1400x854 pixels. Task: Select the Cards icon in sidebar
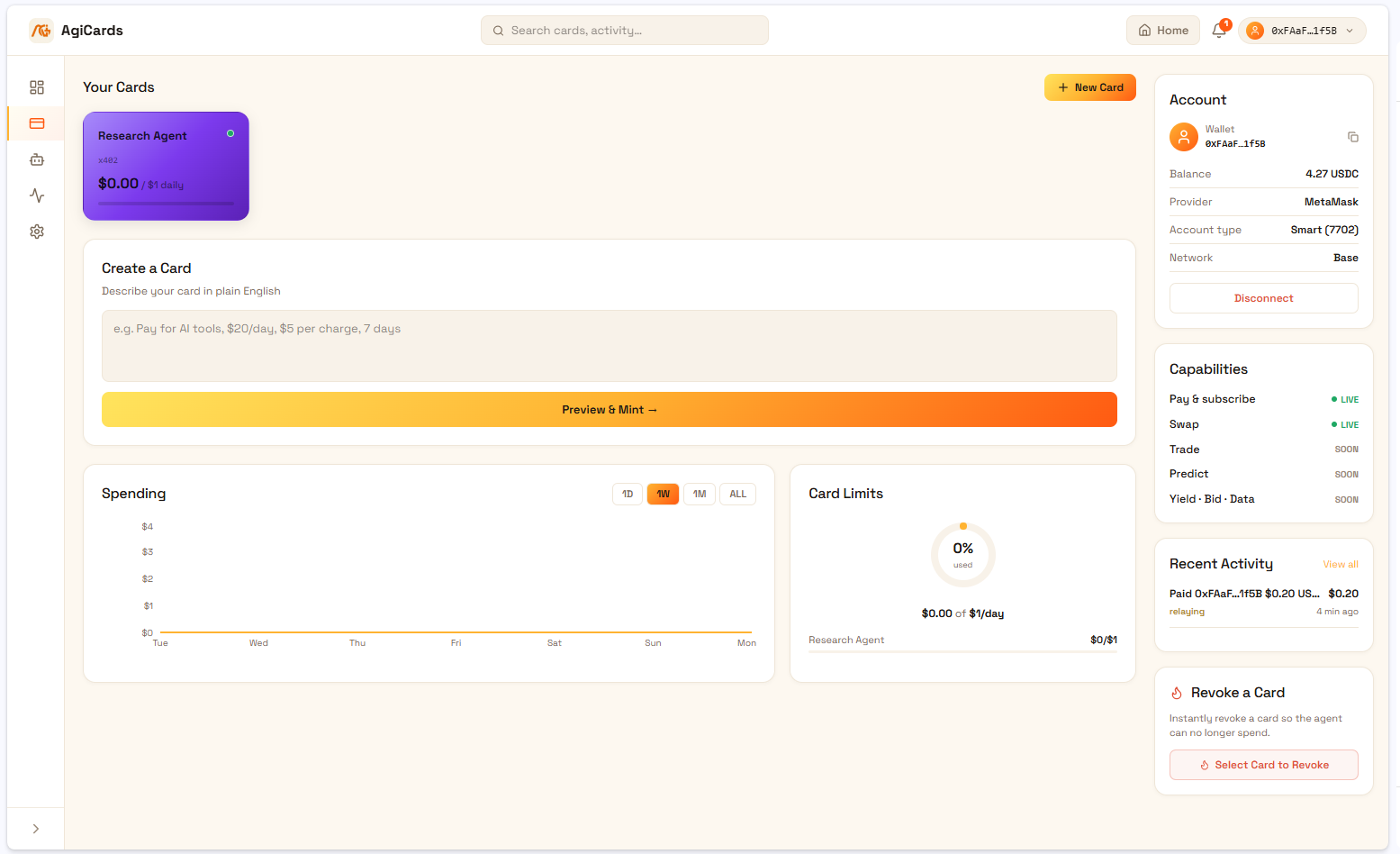click(x=37, y=123)
